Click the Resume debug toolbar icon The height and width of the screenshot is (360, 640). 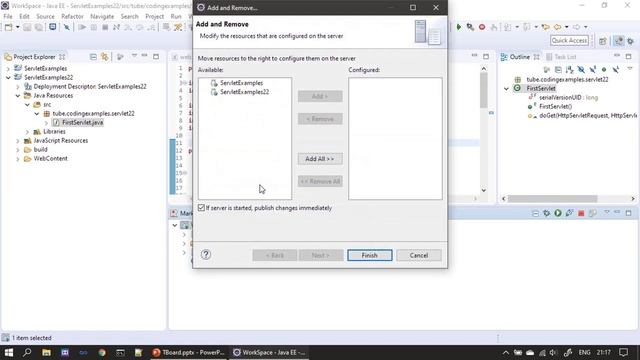pos(82,27)
